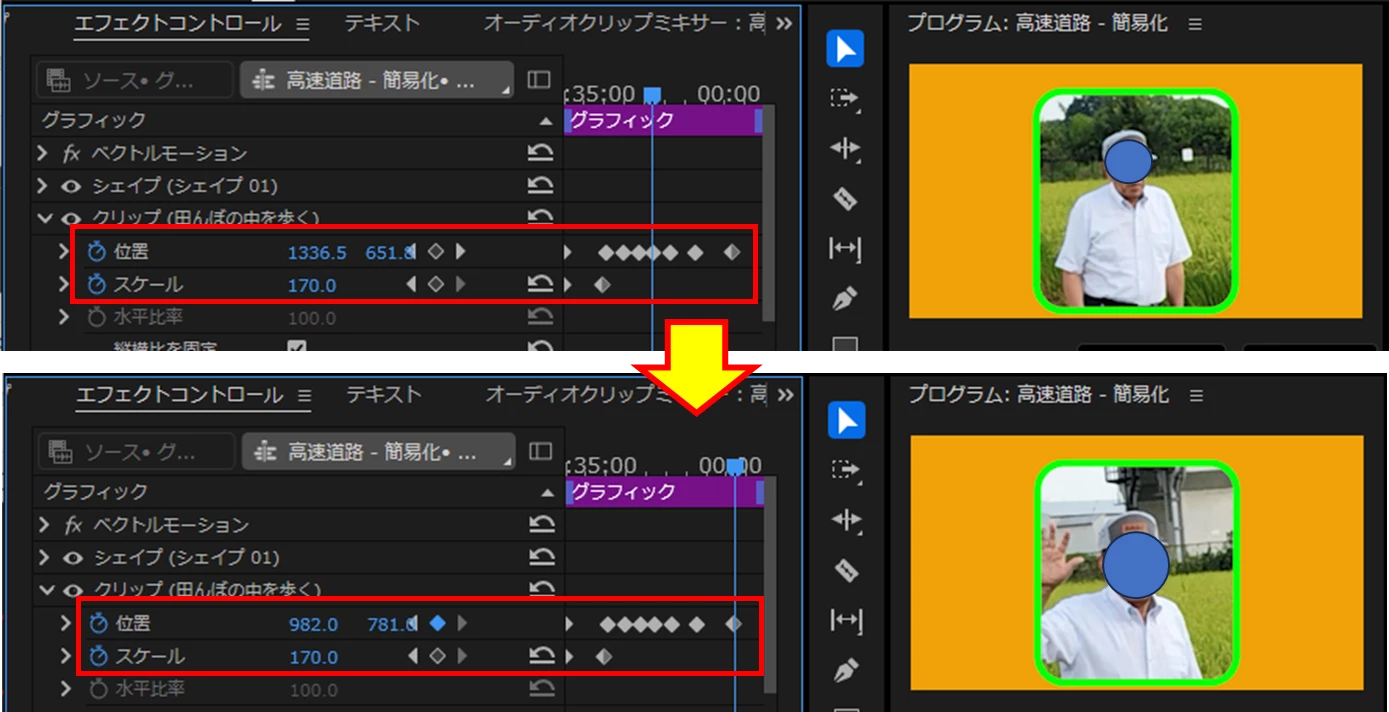1389x712 pixels.
Task: Expand ベクトルモーション row in lower screenshot
Action: [44, 524]
